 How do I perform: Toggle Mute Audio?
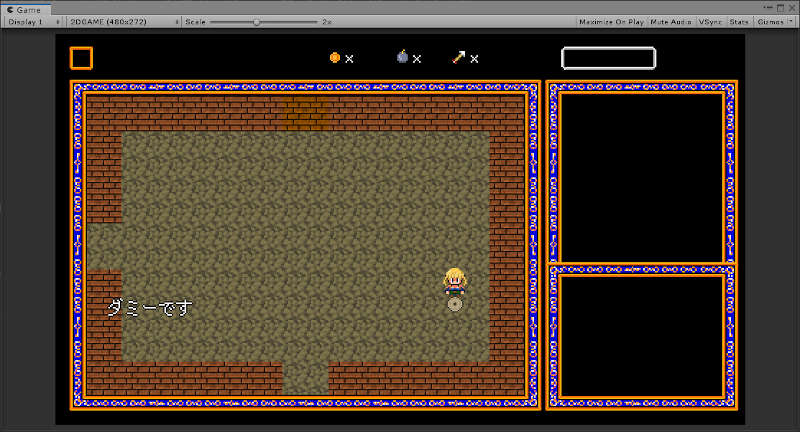[670, 22]
